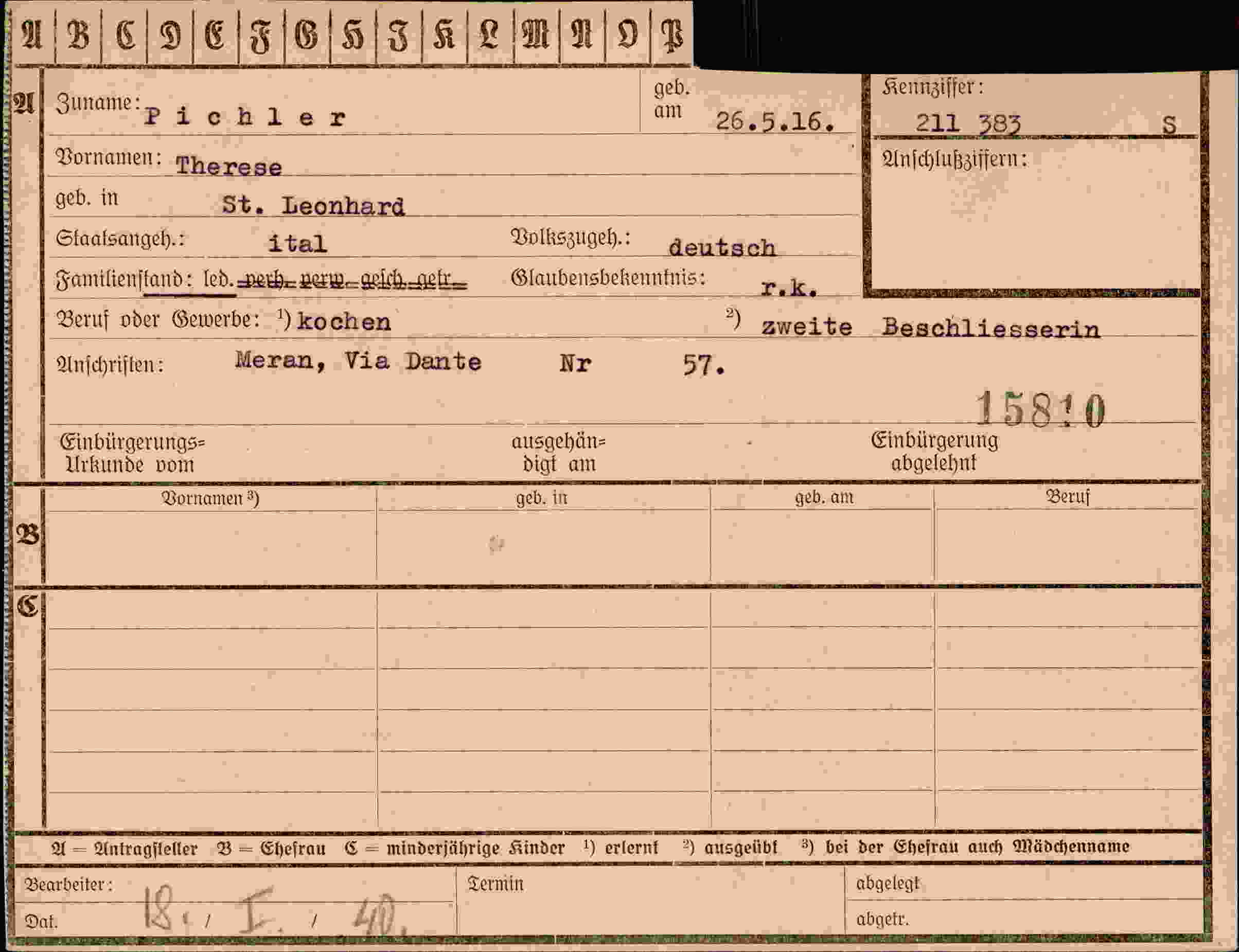Click the 'abgetr.' label
The width and height of the screenshot is (1239, 952).
(x=882, y=919)
